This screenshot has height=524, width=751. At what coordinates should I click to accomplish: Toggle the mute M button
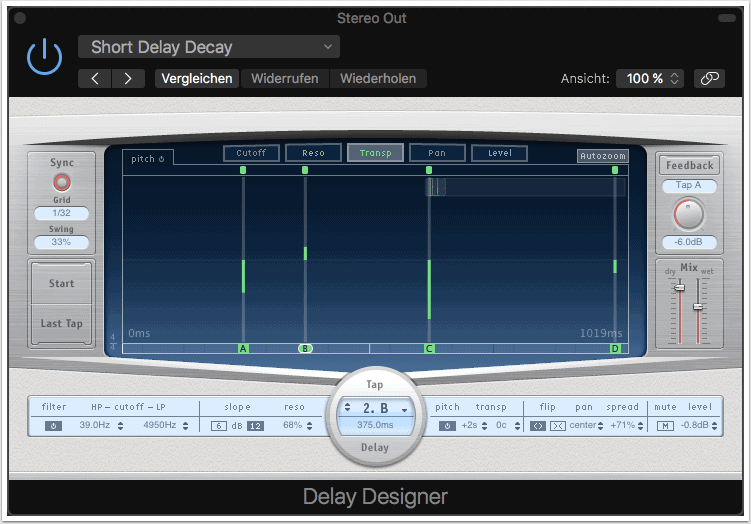[664, 426]
